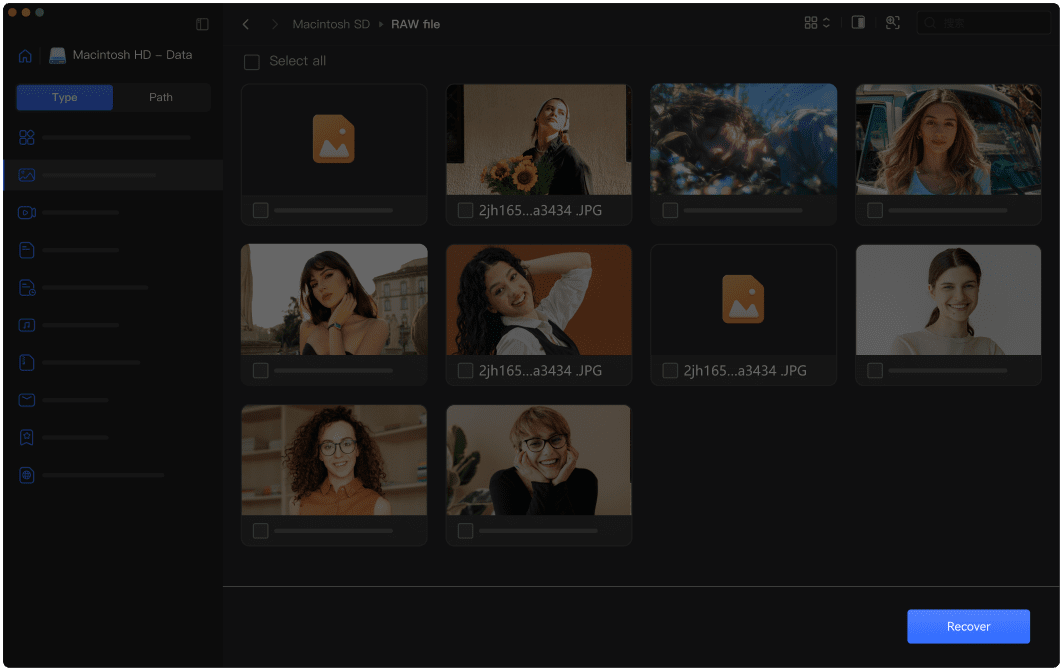The image size is (1063, 671).
Task: Check the Select all checkbox
Action: (252, 62)
